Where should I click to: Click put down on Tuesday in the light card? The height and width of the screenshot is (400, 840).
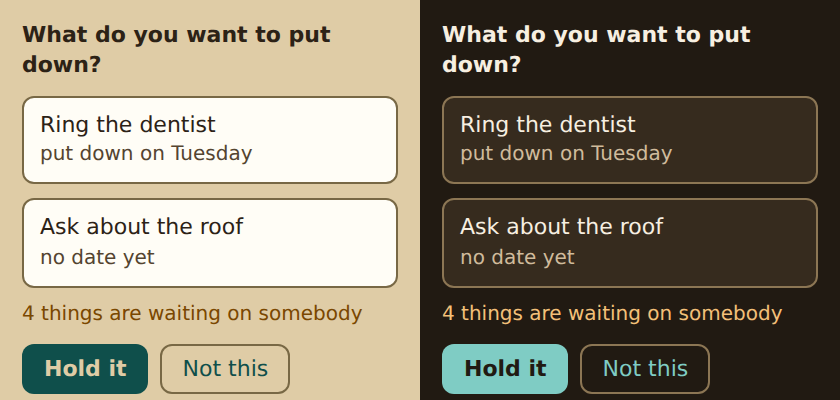[146, 154]
